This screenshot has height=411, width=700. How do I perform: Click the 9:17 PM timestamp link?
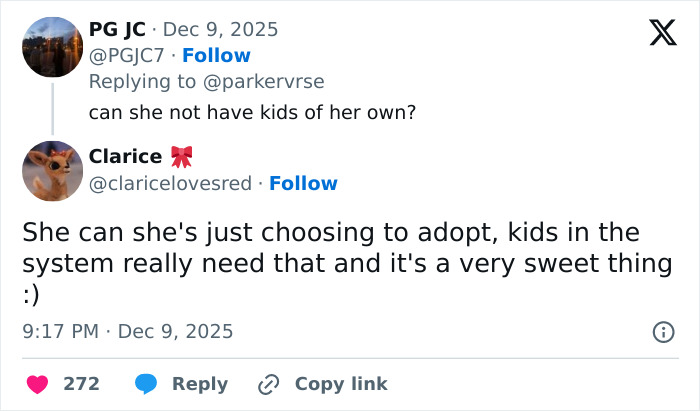pos(127,330)
